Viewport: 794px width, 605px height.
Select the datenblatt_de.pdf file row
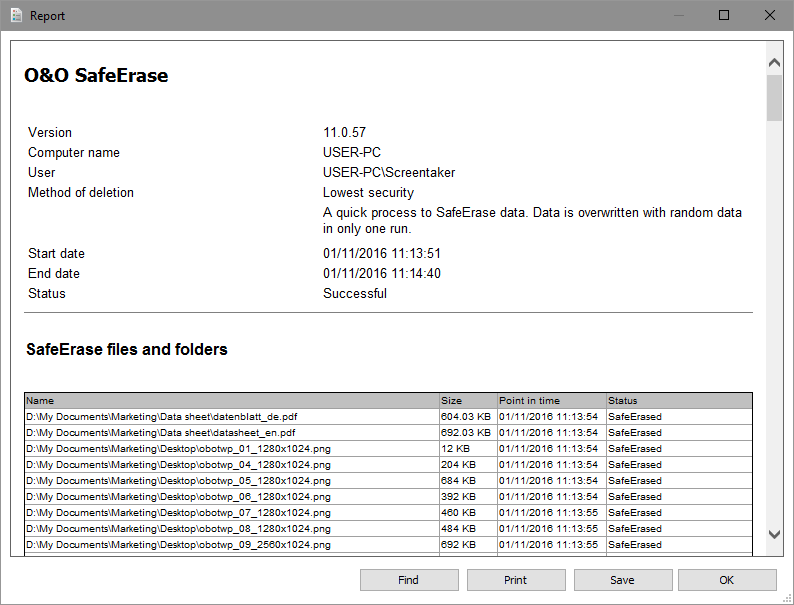388,417
